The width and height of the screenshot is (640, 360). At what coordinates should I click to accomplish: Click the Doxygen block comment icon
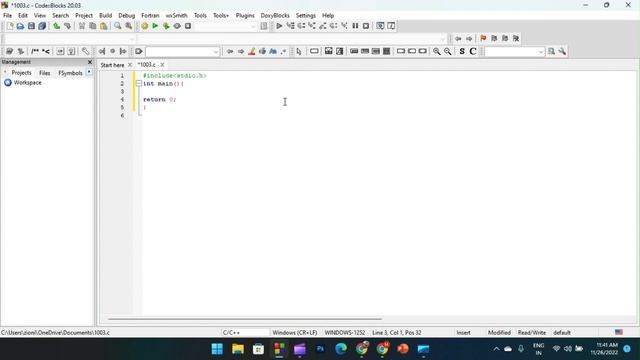pos(35,51)
